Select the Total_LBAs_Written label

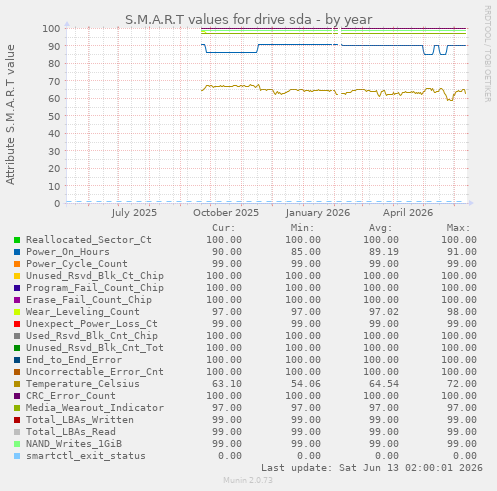[x=80, y=420]
